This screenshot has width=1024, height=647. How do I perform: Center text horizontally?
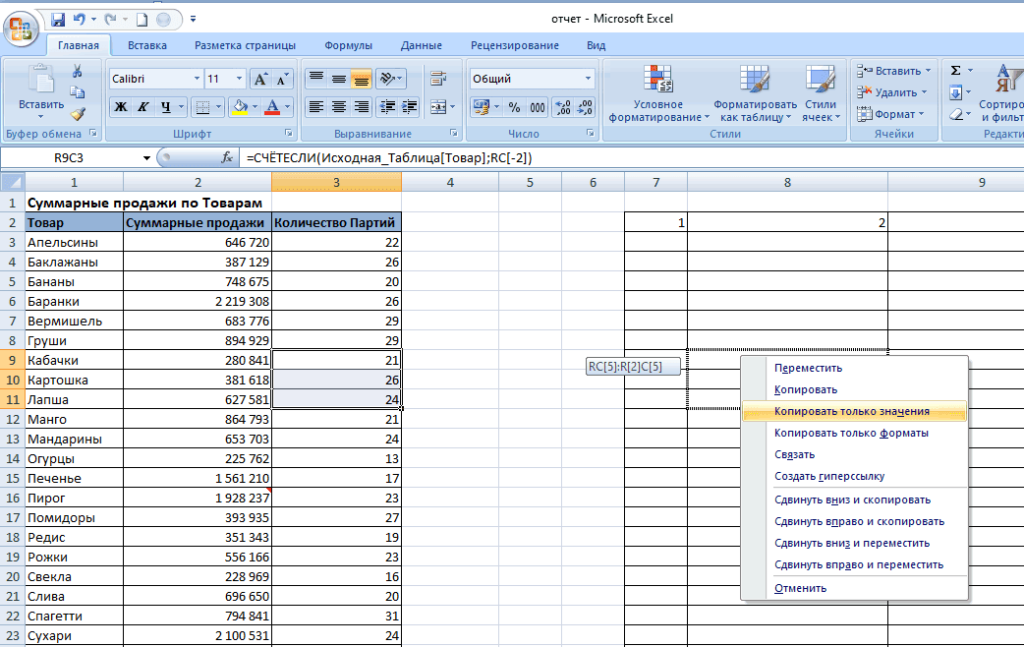point(338,106)
